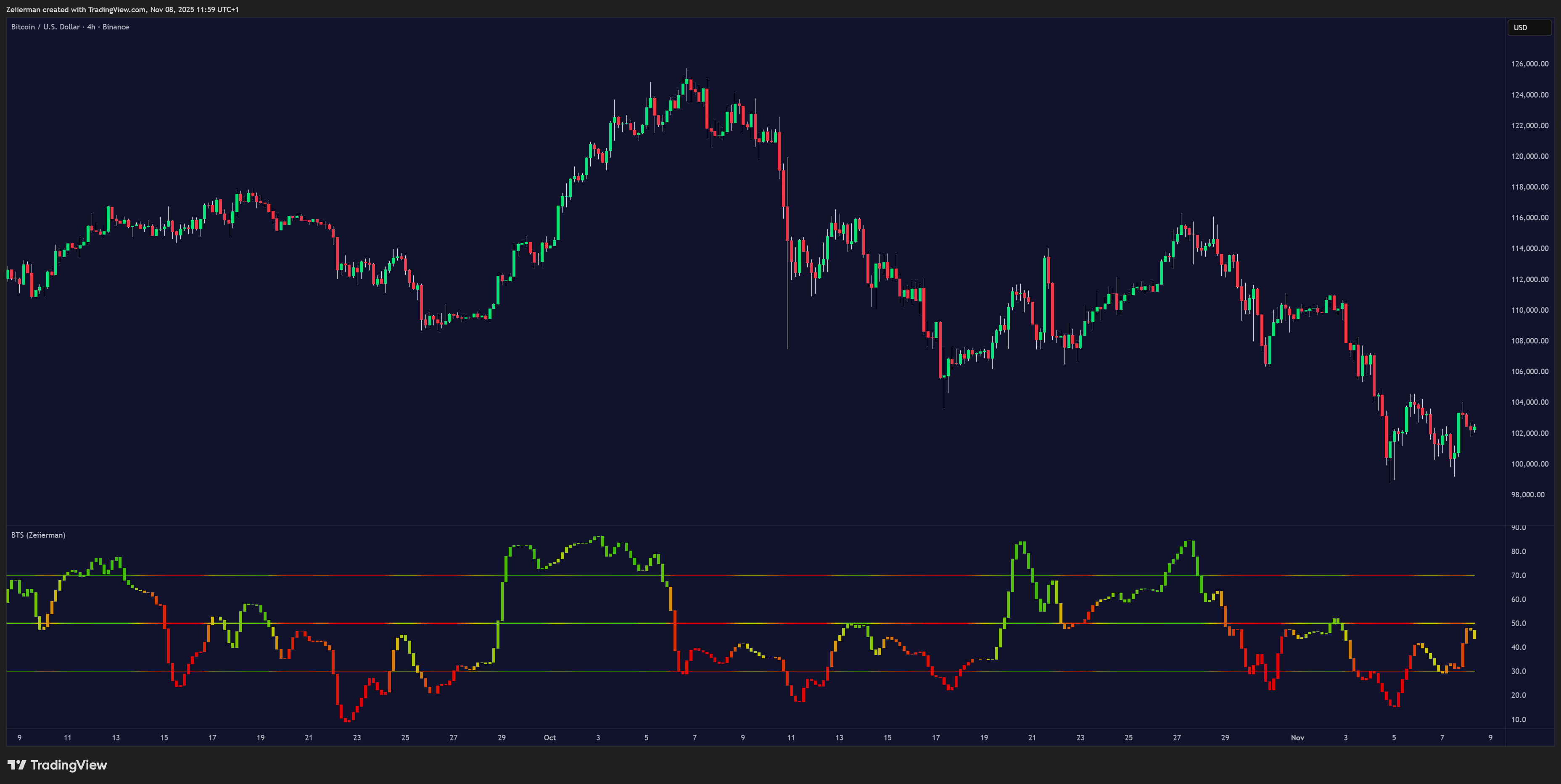
Task: Click the 108,000.00 price axis label
Action: tap(1529, 341)
